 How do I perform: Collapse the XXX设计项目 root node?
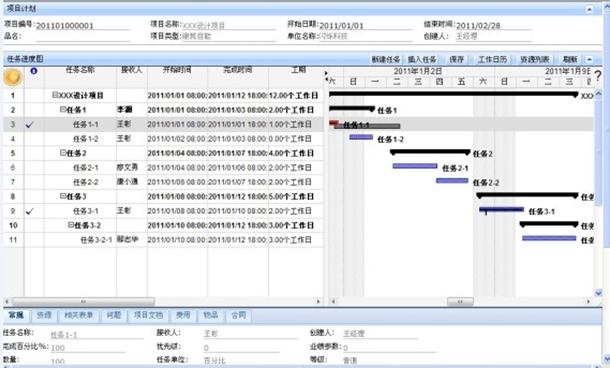pos(55,95)
